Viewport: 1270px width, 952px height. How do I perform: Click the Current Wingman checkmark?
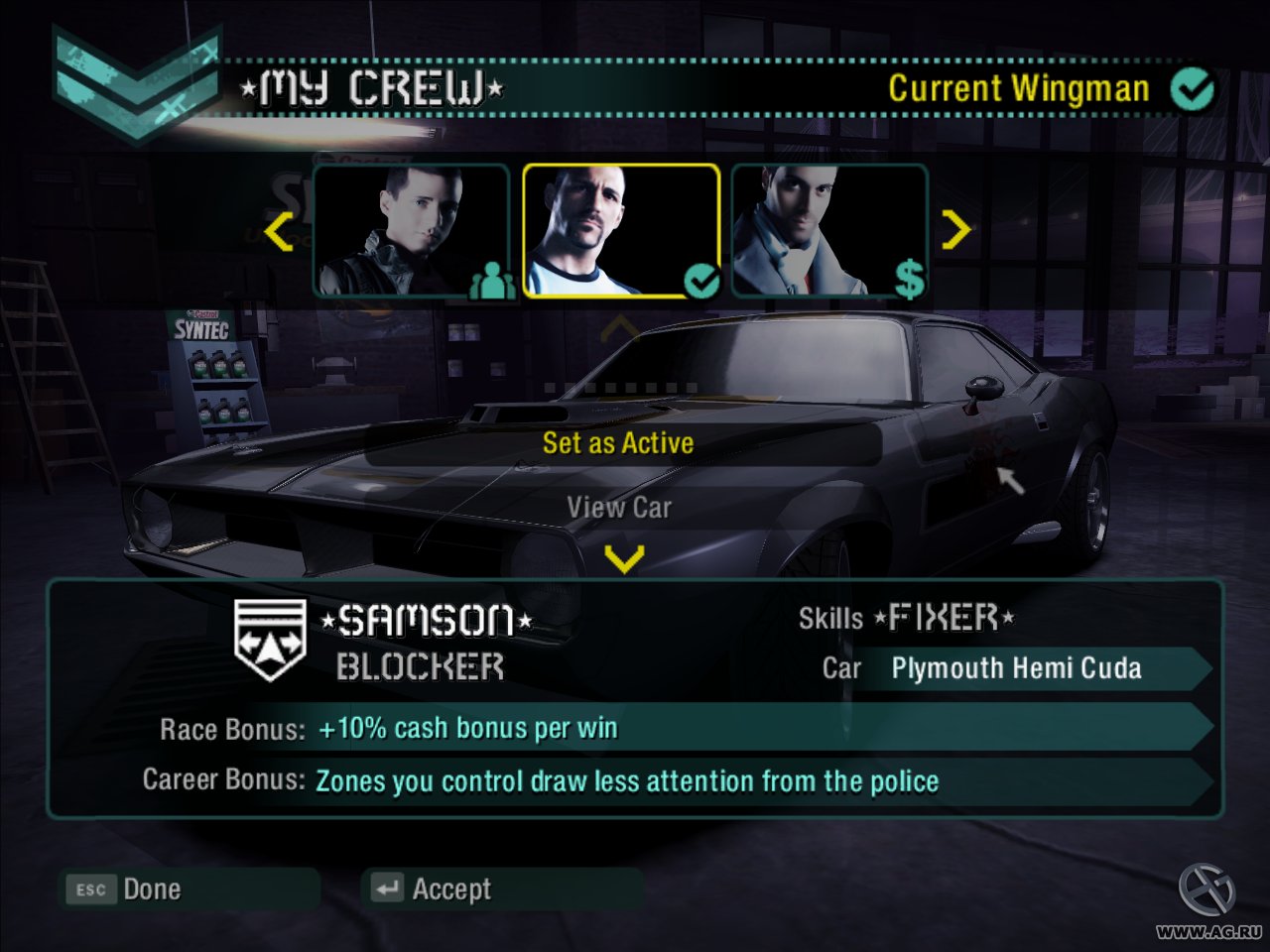(1192, 90)
